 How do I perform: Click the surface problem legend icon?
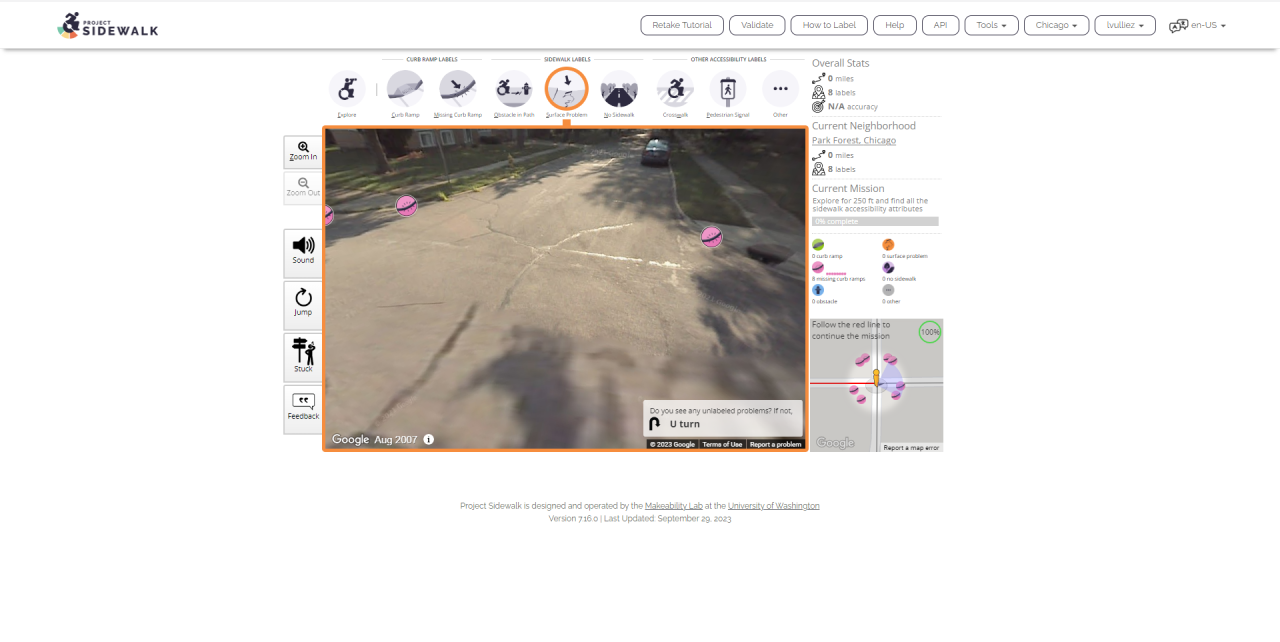[x=888, y=245]
